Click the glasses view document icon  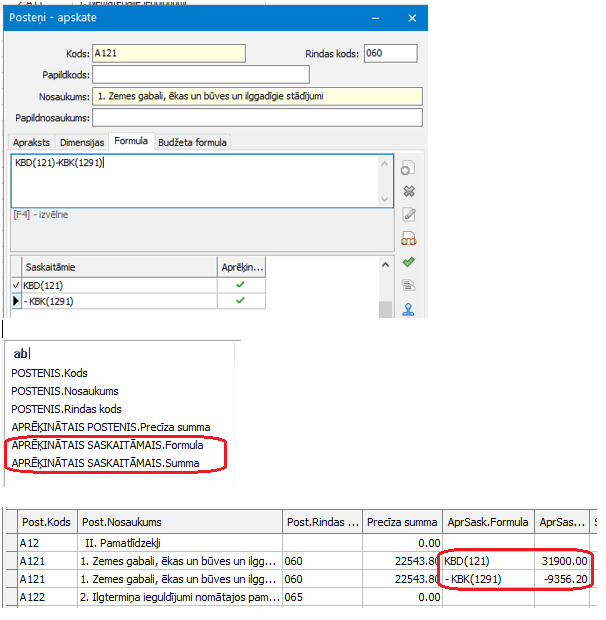point(408,238)
